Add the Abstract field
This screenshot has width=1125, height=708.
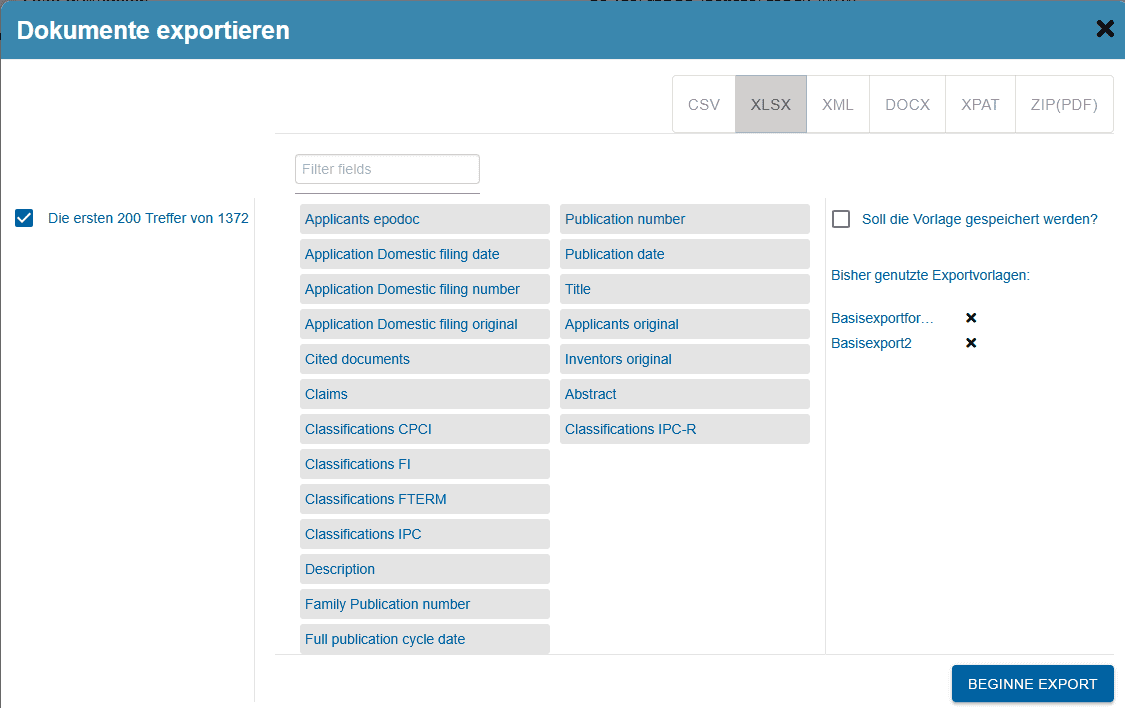(684, 394)
